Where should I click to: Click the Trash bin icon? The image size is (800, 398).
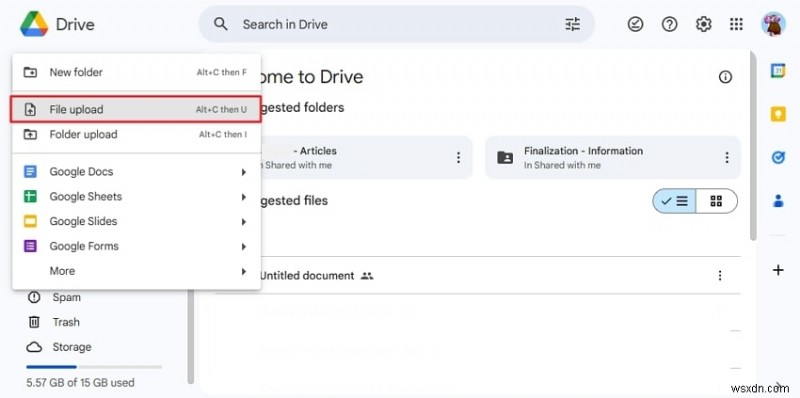[34, 322]
